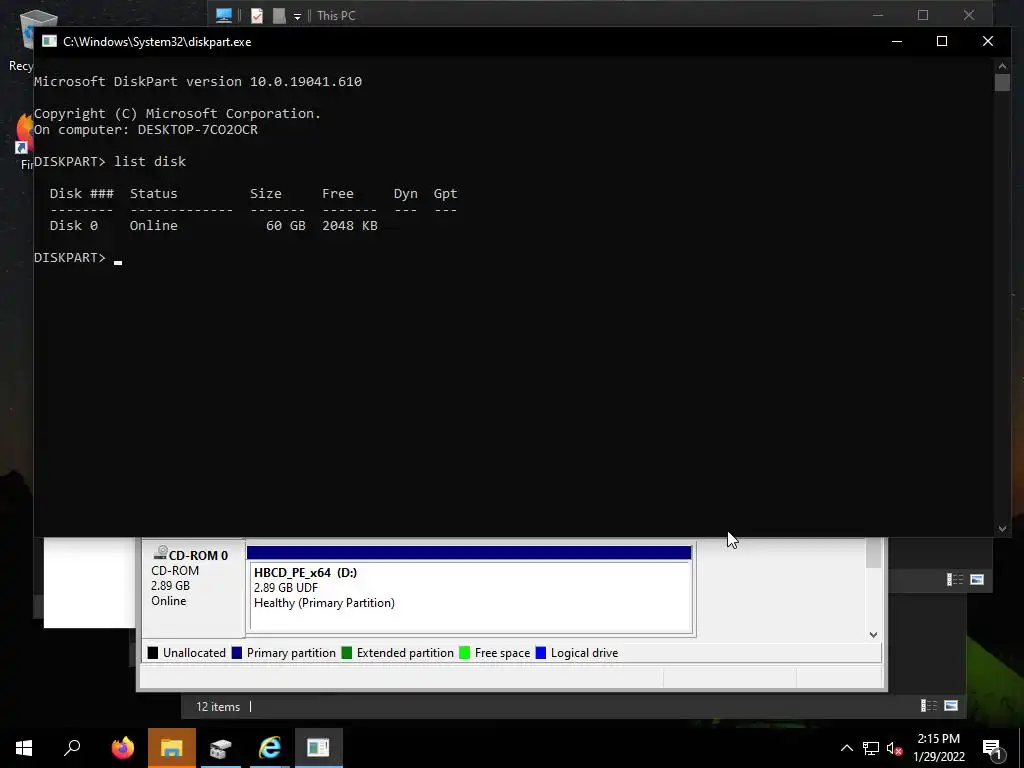Click the dark blue Primary partition legend swatch

(237, 652)
